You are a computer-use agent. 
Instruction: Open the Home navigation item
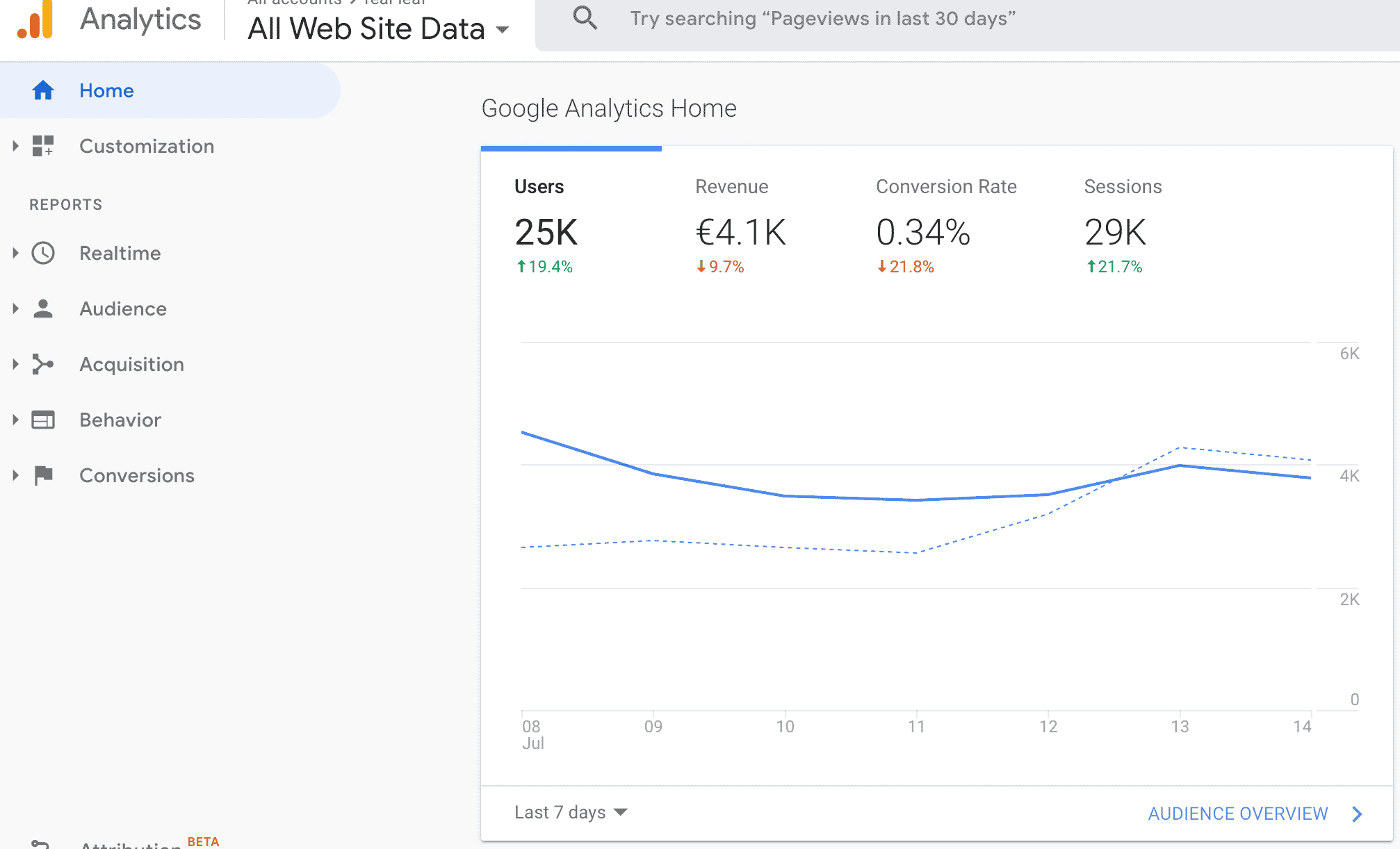[170, 90]
